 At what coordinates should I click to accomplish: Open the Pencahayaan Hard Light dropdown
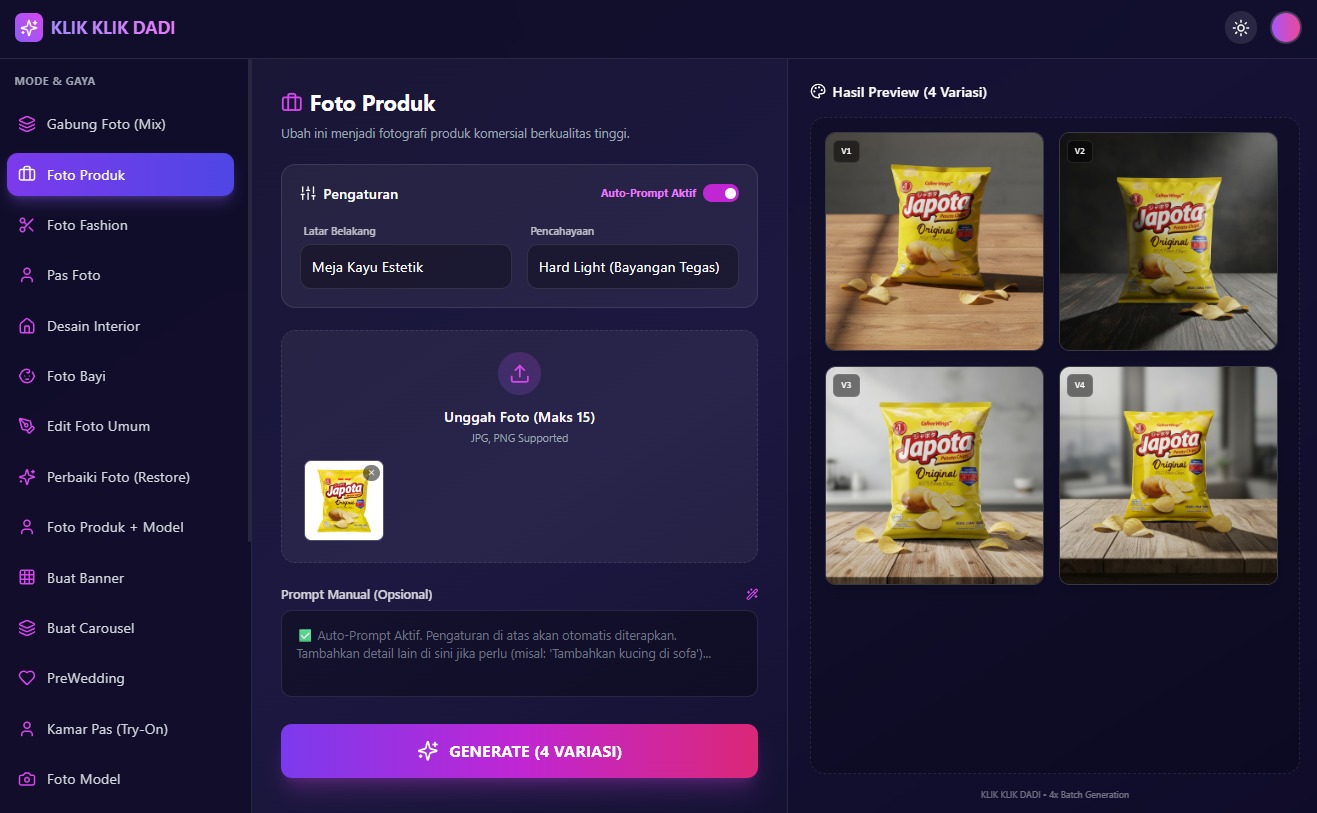633,267
